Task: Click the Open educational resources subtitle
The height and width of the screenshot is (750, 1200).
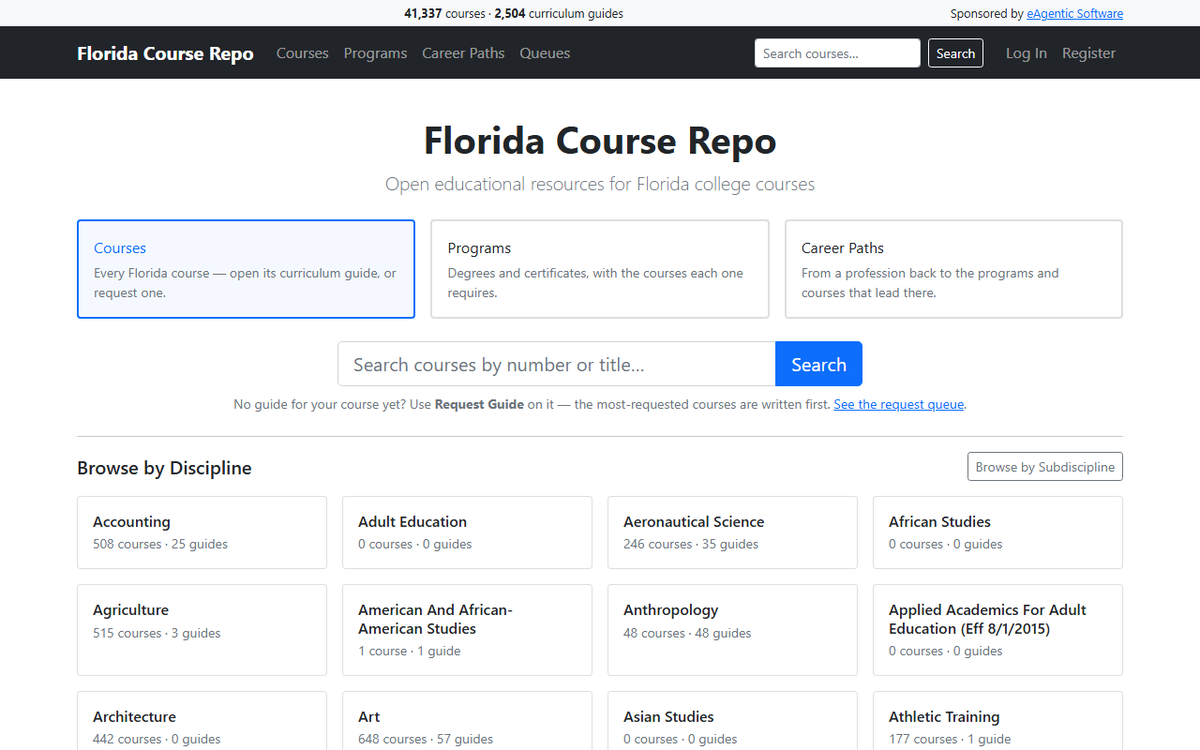Action: (600, 184)
